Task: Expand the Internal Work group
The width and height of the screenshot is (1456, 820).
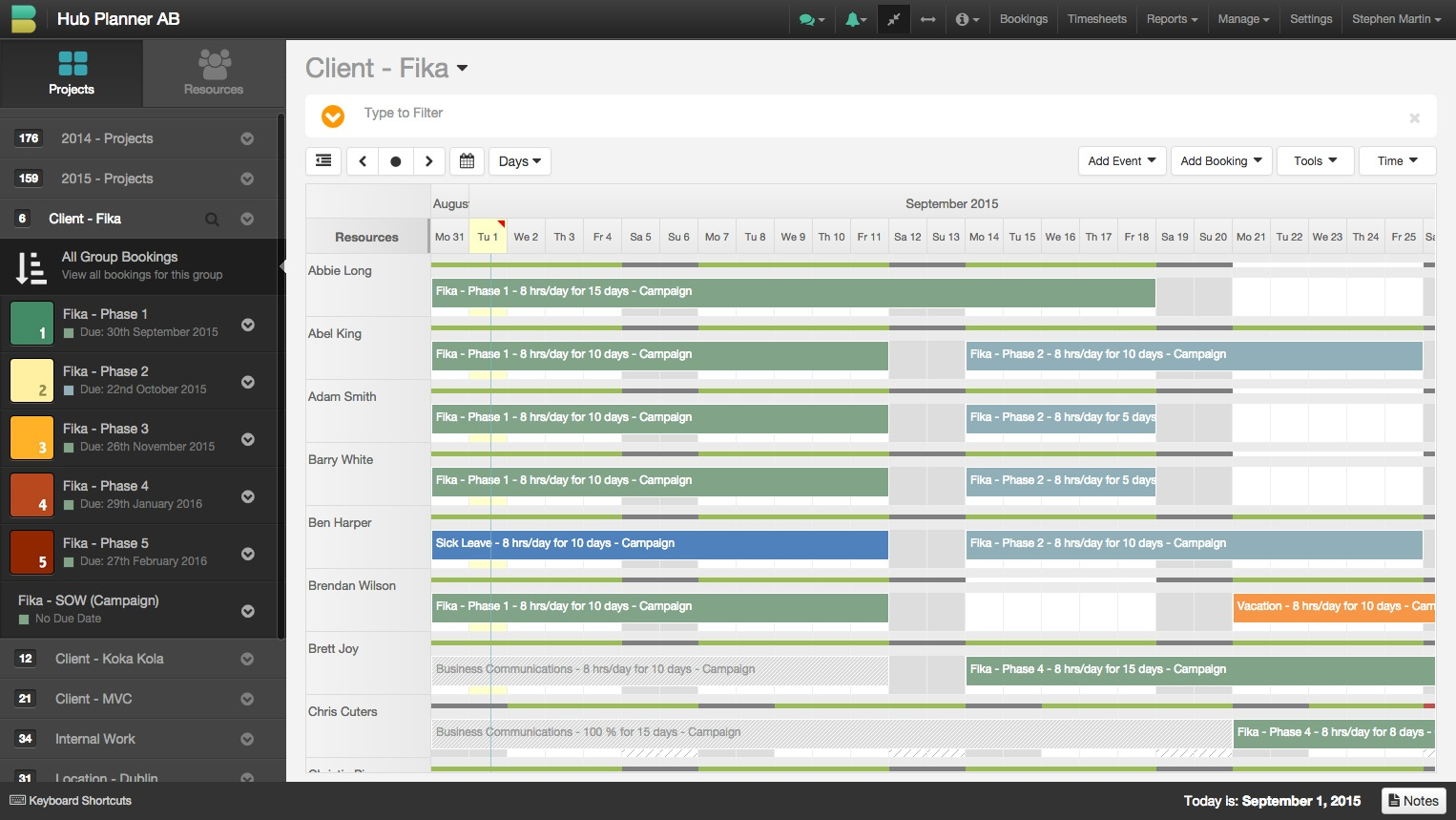Action: pos(247,739)
